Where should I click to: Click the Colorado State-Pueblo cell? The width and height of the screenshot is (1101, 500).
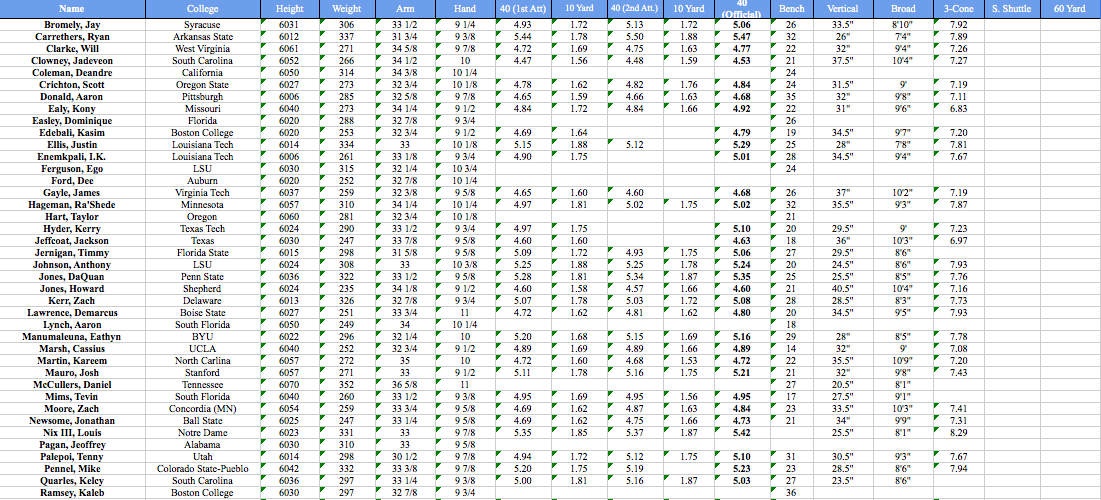click(202, 468)
